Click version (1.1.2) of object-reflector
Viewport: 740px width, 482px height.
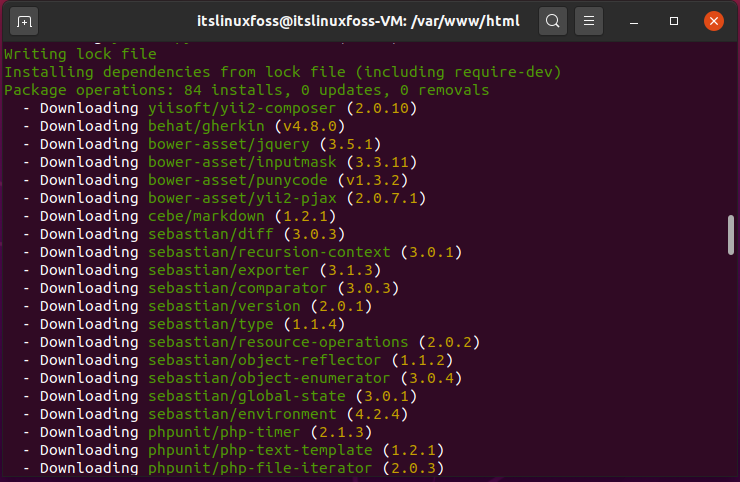(x=422, y=360)
